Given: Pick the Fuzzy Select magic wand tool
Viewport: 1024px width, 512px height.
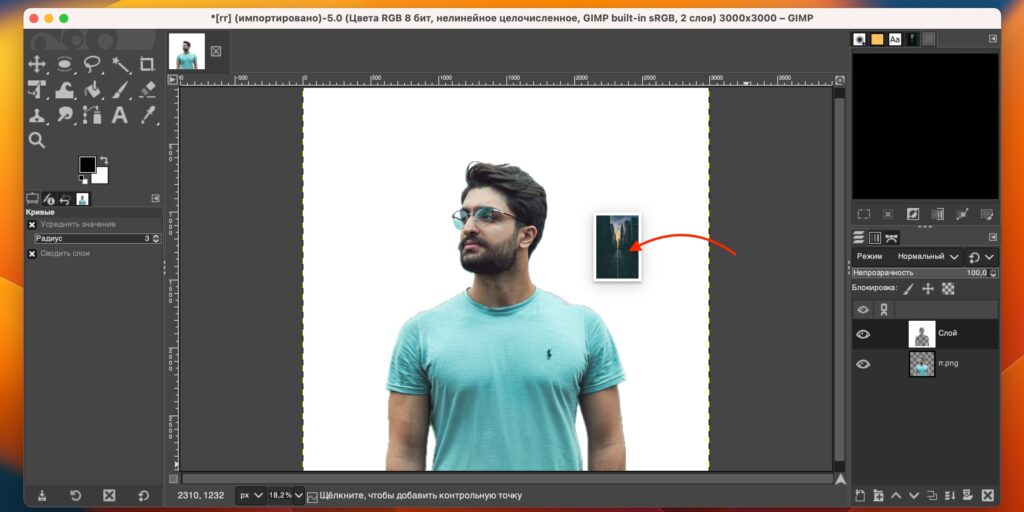Looking at the screenshot, I should [x=120, y=64].
